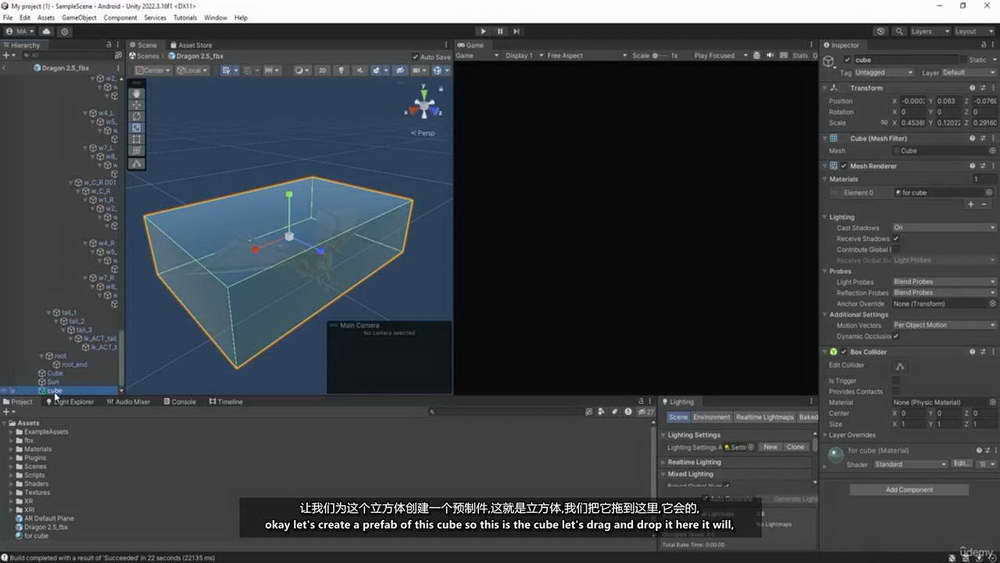Image resolution: width=1000 pixels, height=563 pixels.
Task: Open the GameObject menu
Action: click(79, 18)
